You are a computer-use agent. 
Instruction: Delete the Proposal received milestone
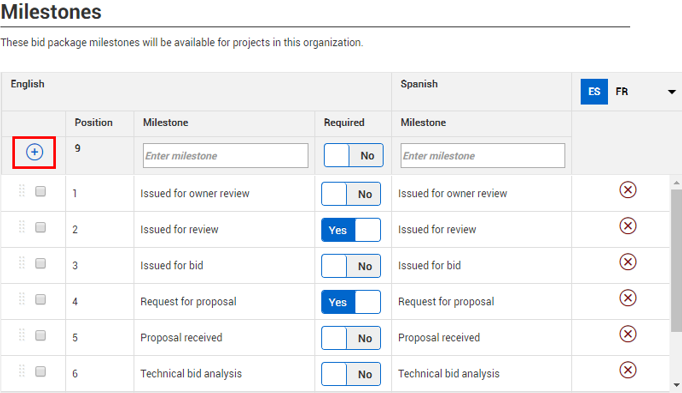click(628, 334)
